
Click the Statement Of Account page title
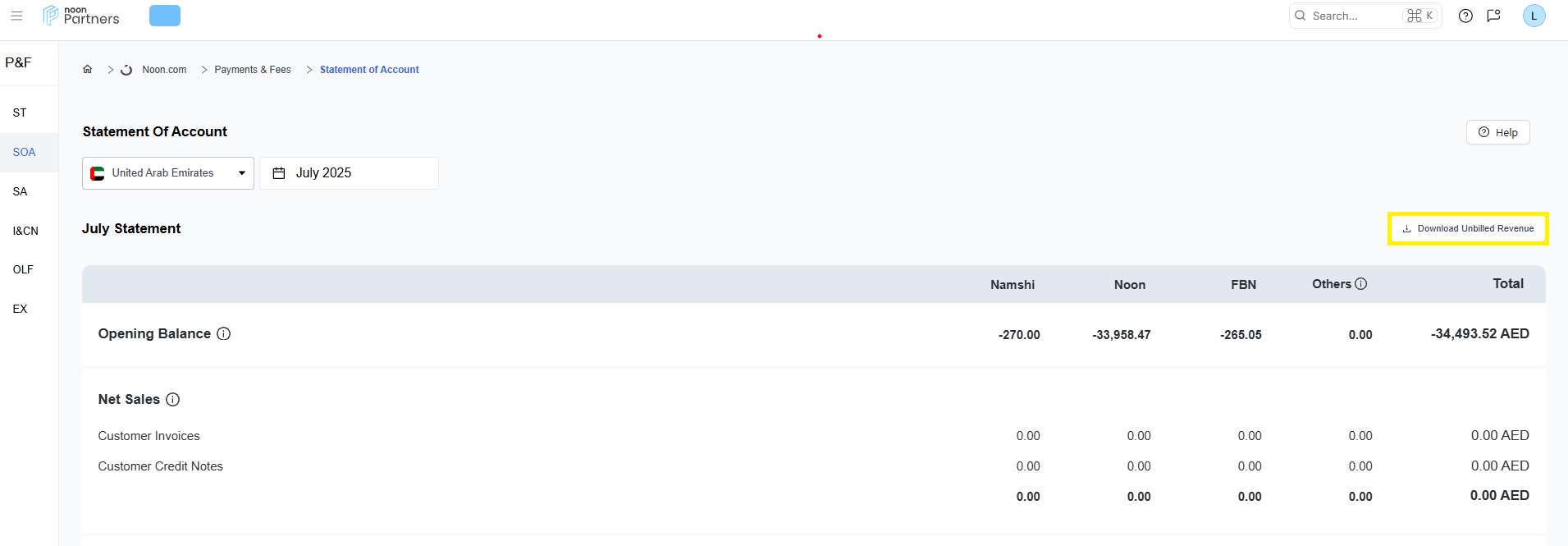tap(155, 131)
